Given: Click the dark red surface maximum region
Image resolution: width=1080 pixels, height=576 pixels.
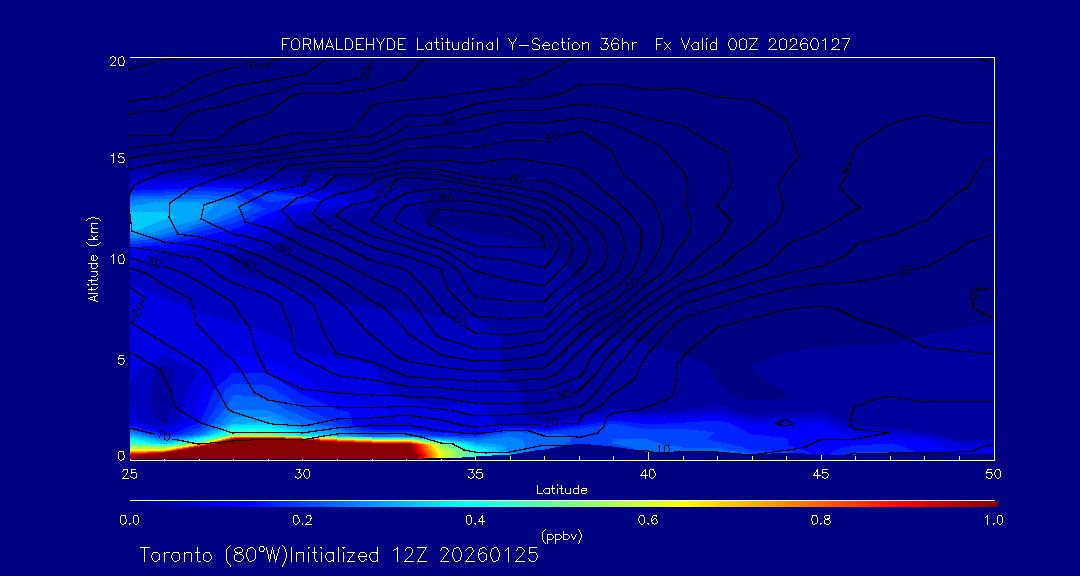Looking at the screenshot, I should pyautogui.click(x=300, y=448).
